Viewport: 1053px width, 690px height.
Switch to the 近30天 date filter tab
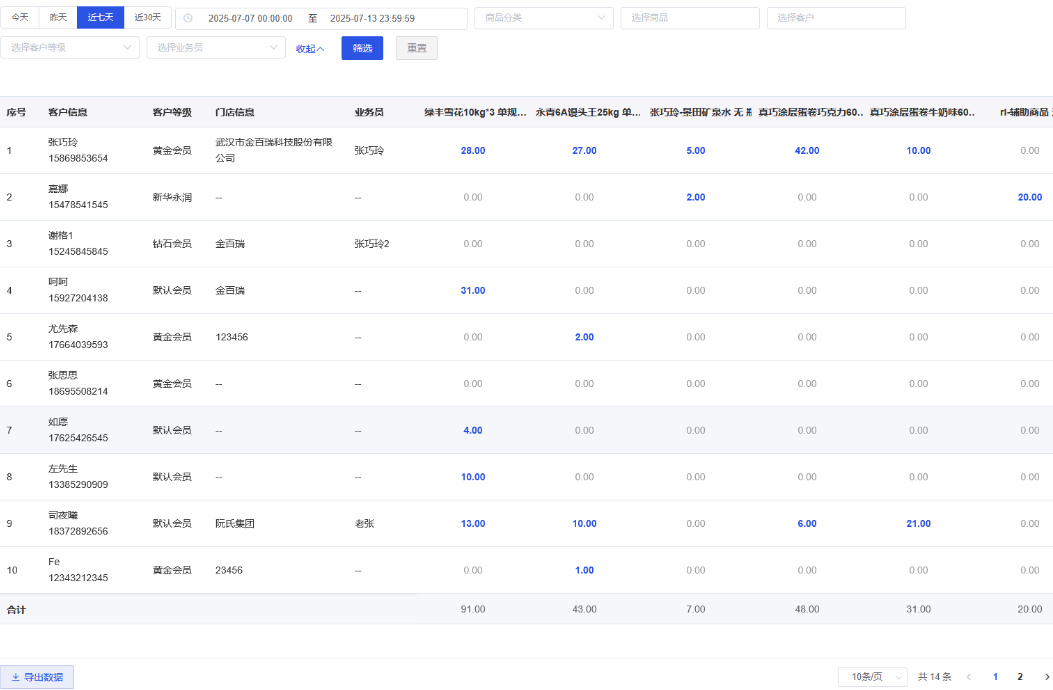coord(147,18)
